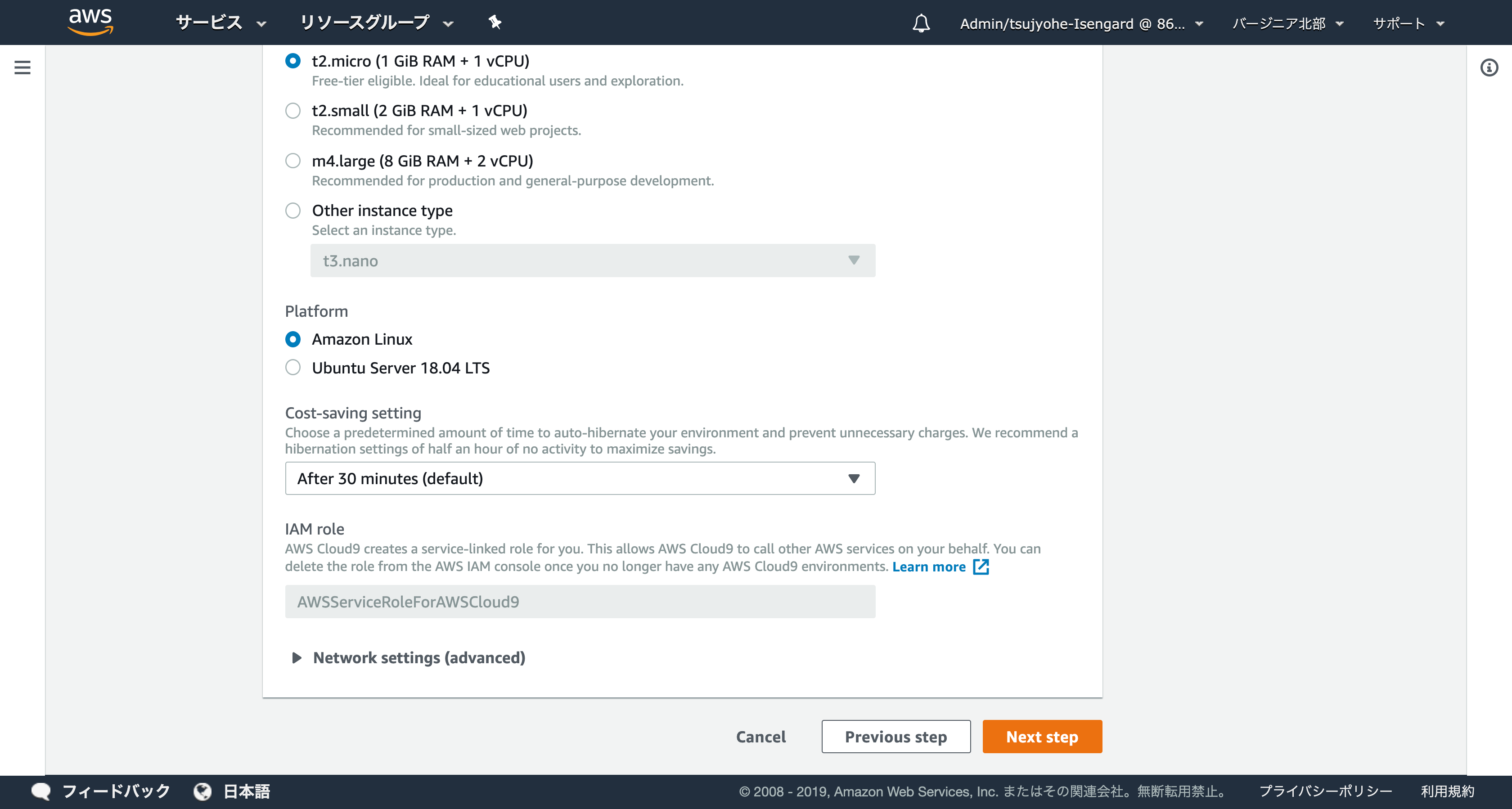
Task: Open the バージニア北部 region menu
Action: [x=1288, y=23]
